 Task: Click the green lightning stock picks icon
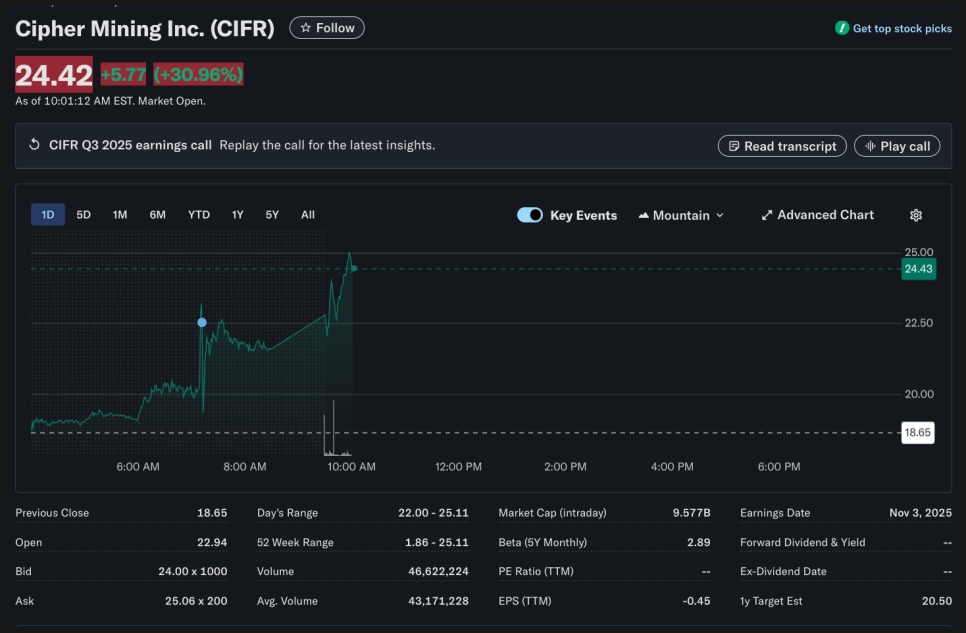842,28
